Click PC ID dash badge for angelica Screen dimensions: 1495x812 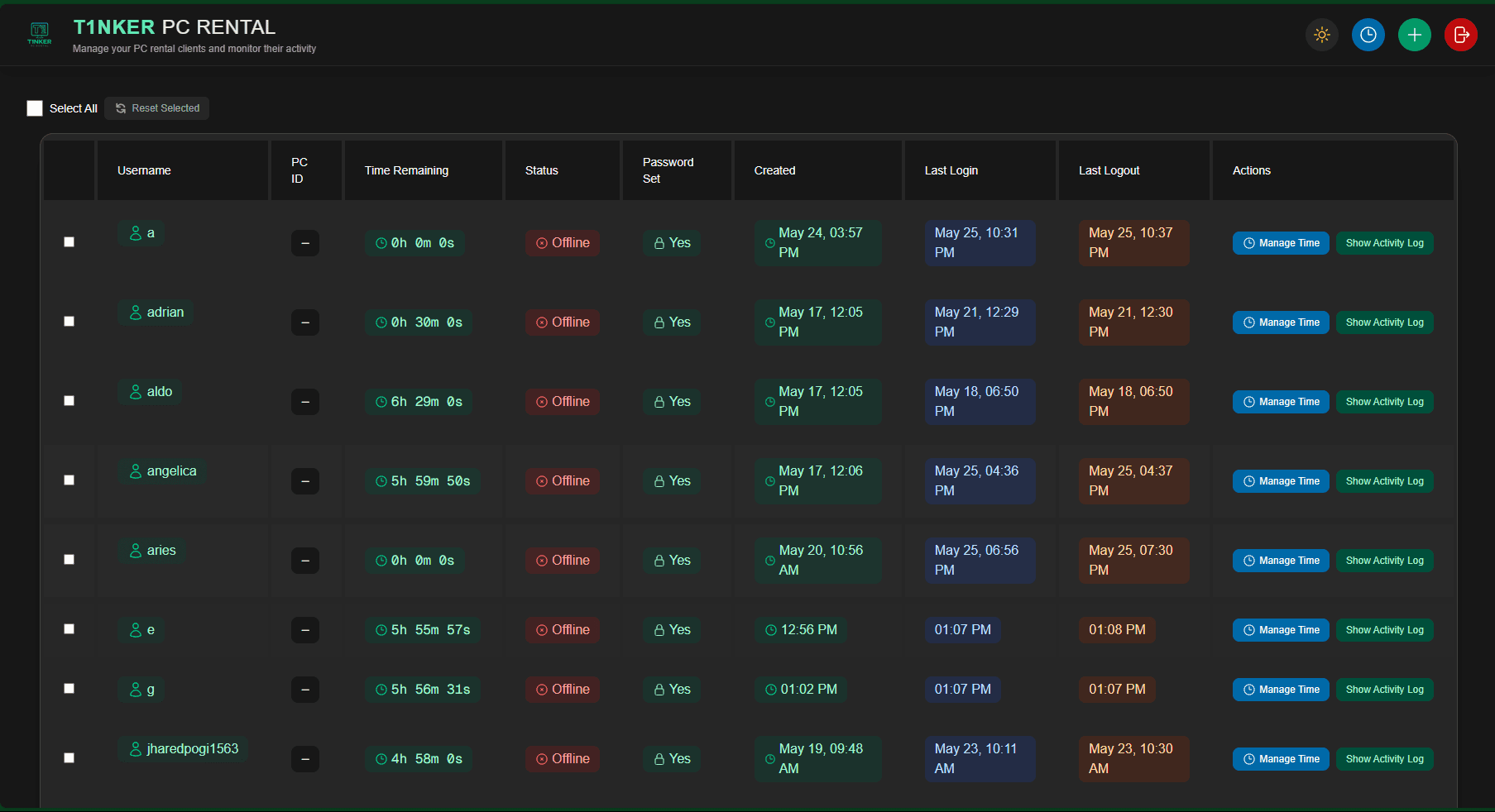(x=305, y=481)
